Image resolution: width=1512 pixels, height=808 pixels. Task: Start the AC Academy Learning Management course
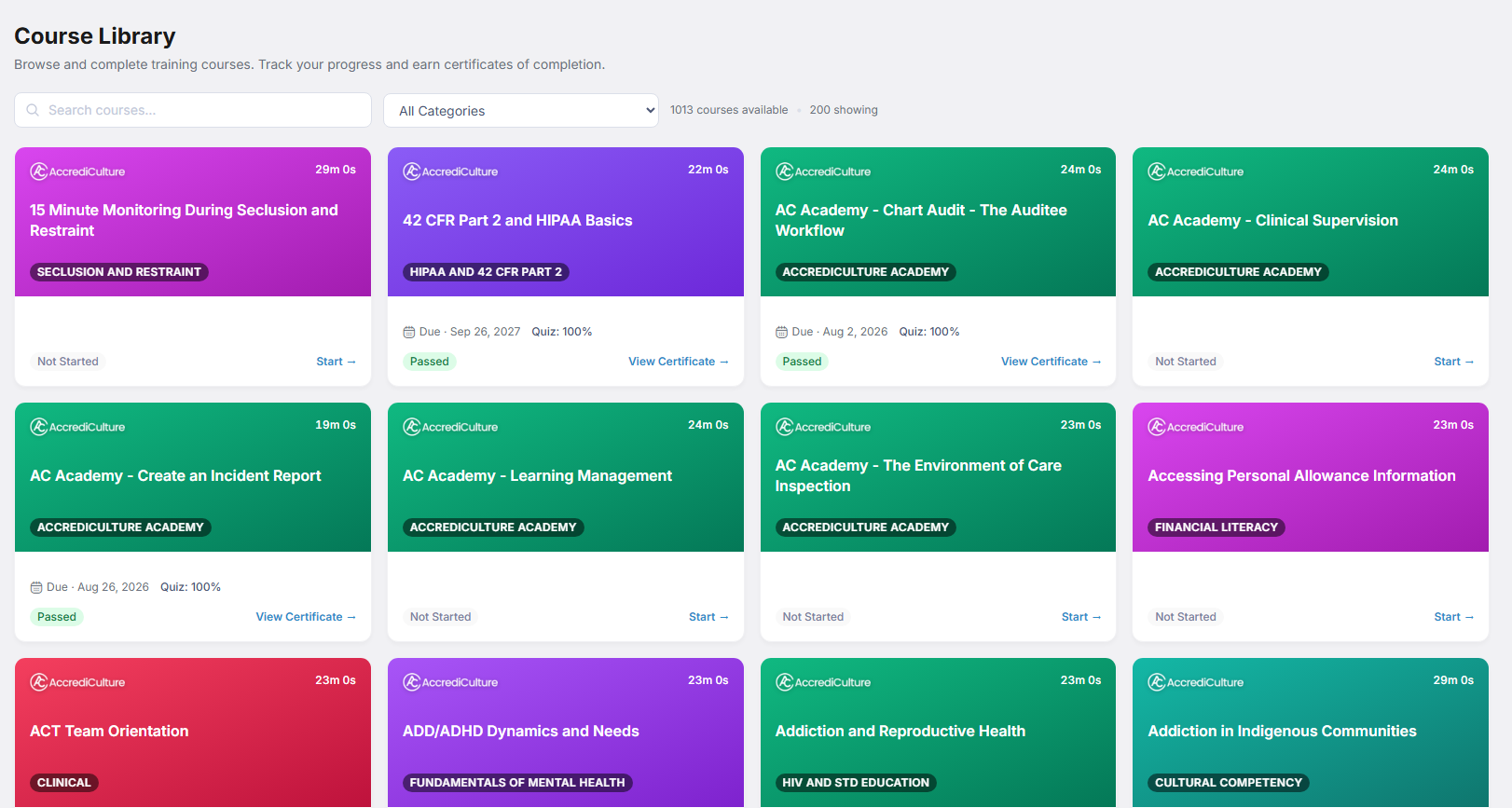708,617
